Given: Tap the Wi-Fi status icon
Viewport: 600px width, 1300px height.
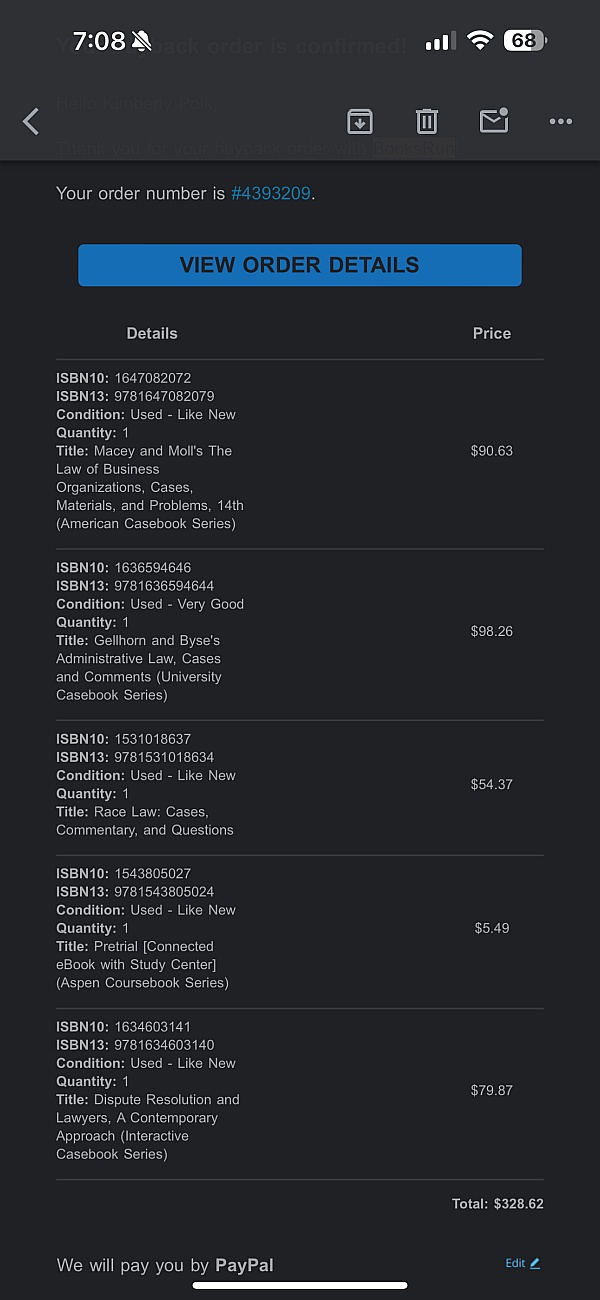Looking at the screenshot, I should (x=481, y=41).
